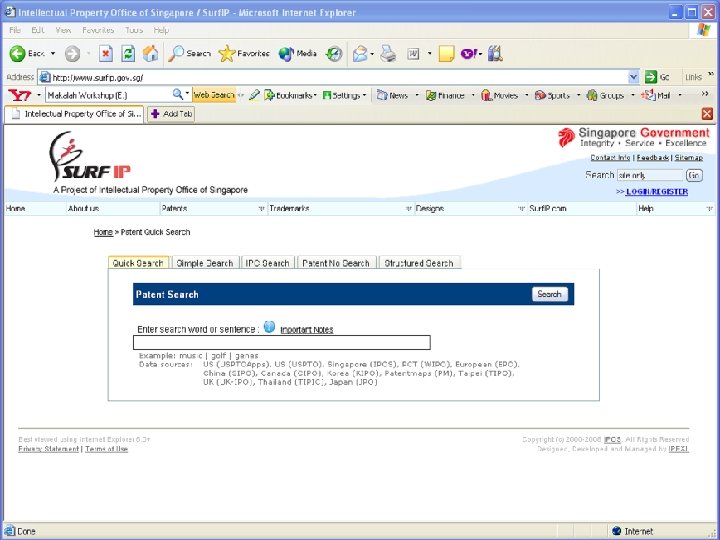The height and width of the screenshot is (540, 720).
Task: Open the Favorites star panel
Action: (244, 54)
